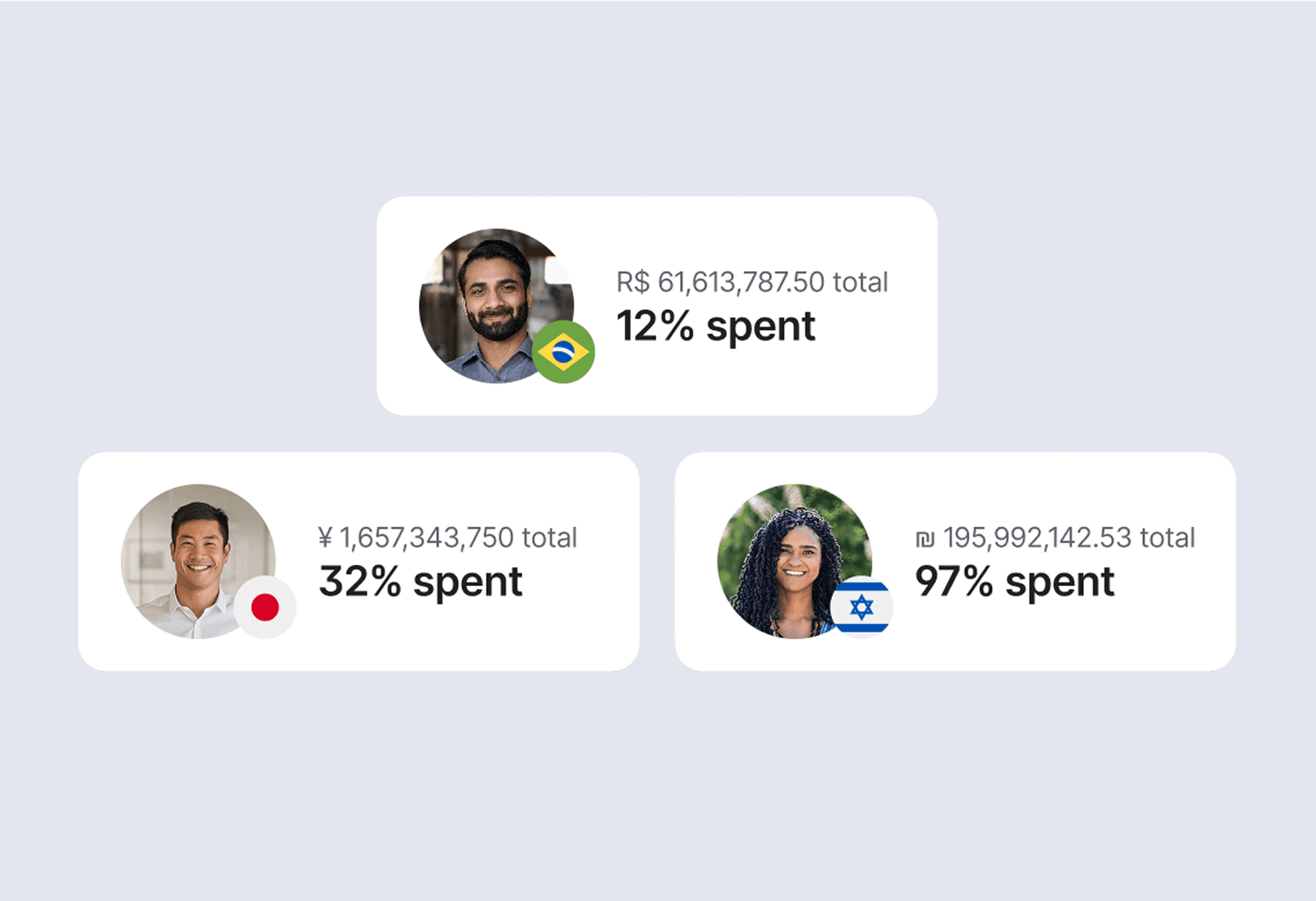Click the Brazil flag badge
Image resolution: width=1316 pixels, height=901 pixels.
563,352
